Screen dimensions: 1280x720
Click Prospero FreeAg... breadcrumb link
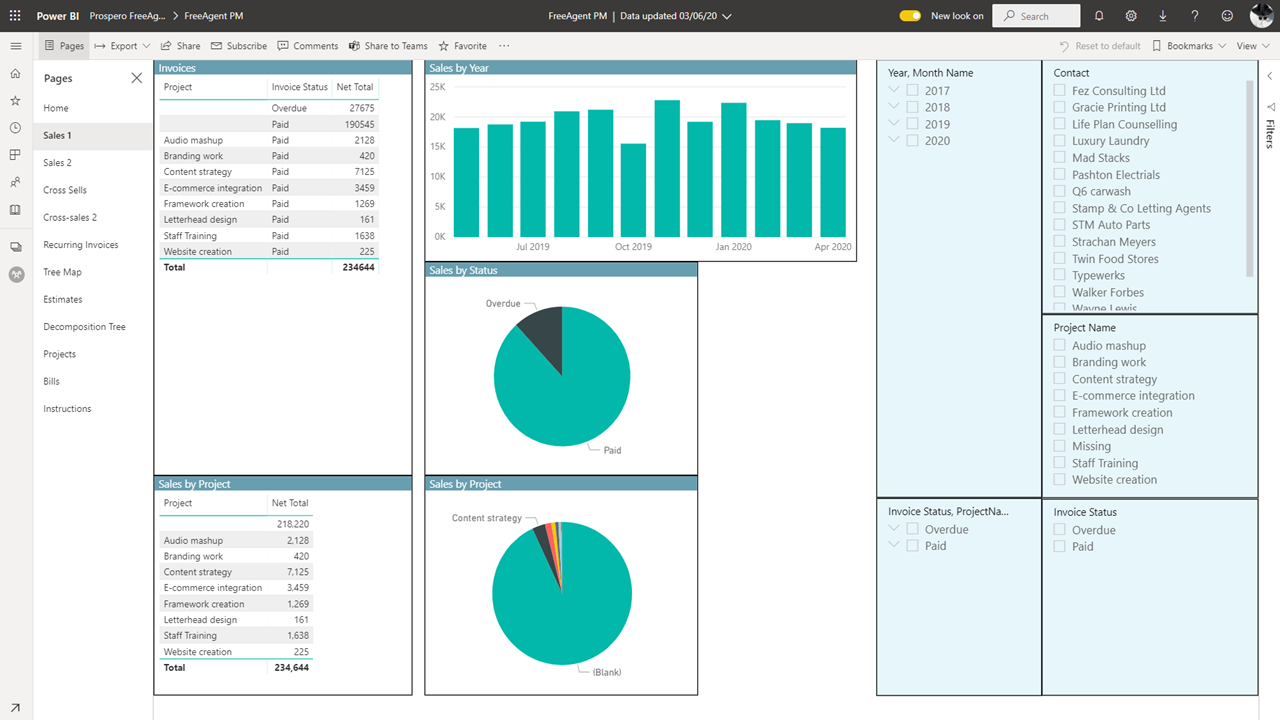(128, 16)
